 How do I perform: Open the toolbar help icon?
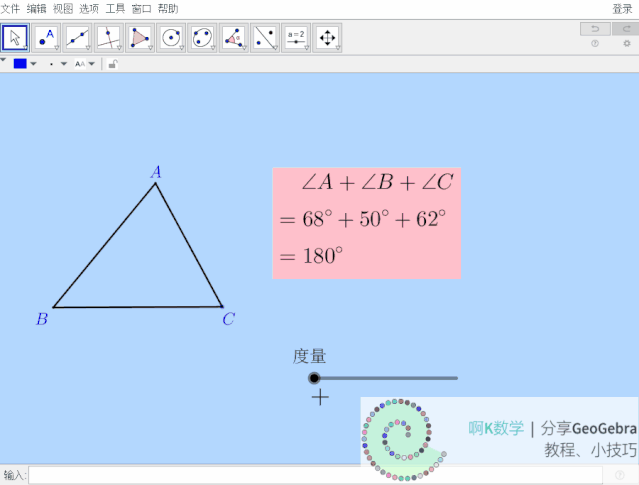coord(595,43)
